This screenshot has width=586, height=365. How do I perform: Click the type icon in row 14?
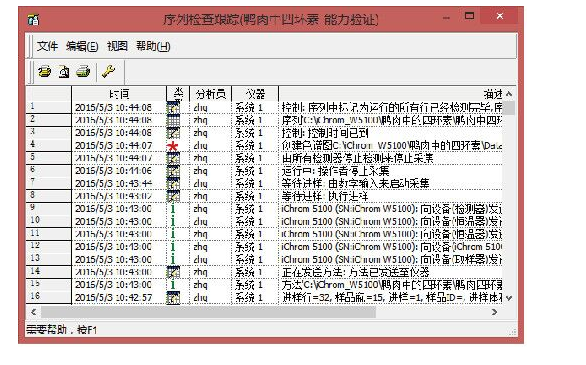173,272
